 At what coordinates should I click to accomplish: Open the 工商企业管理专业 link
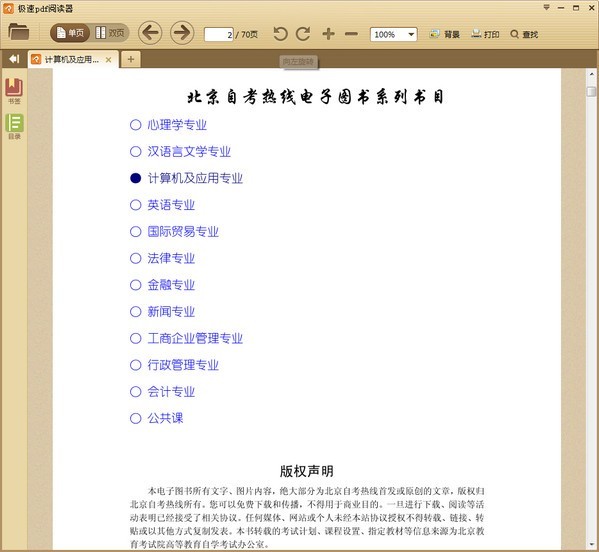click(195, 338)
